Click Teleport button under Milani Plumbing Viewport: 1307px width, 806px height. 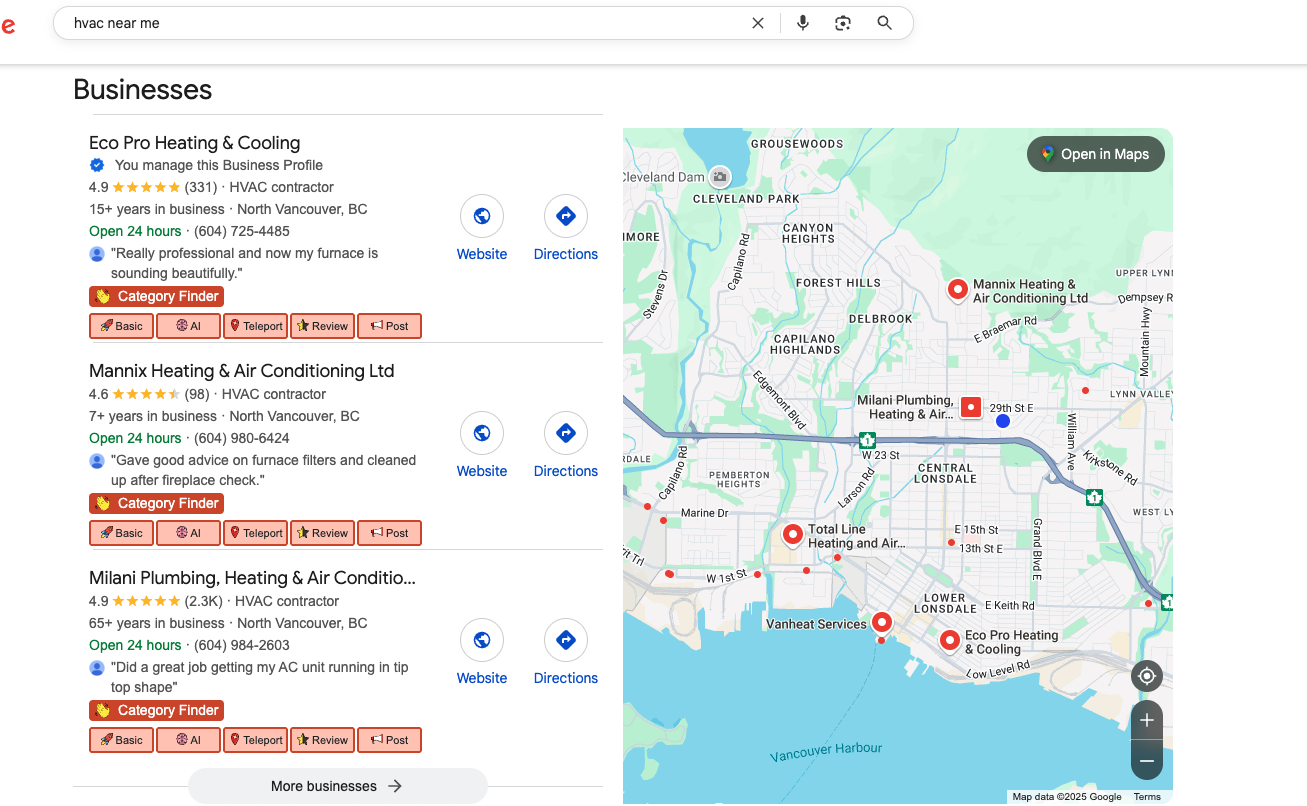tap(255, 740)
